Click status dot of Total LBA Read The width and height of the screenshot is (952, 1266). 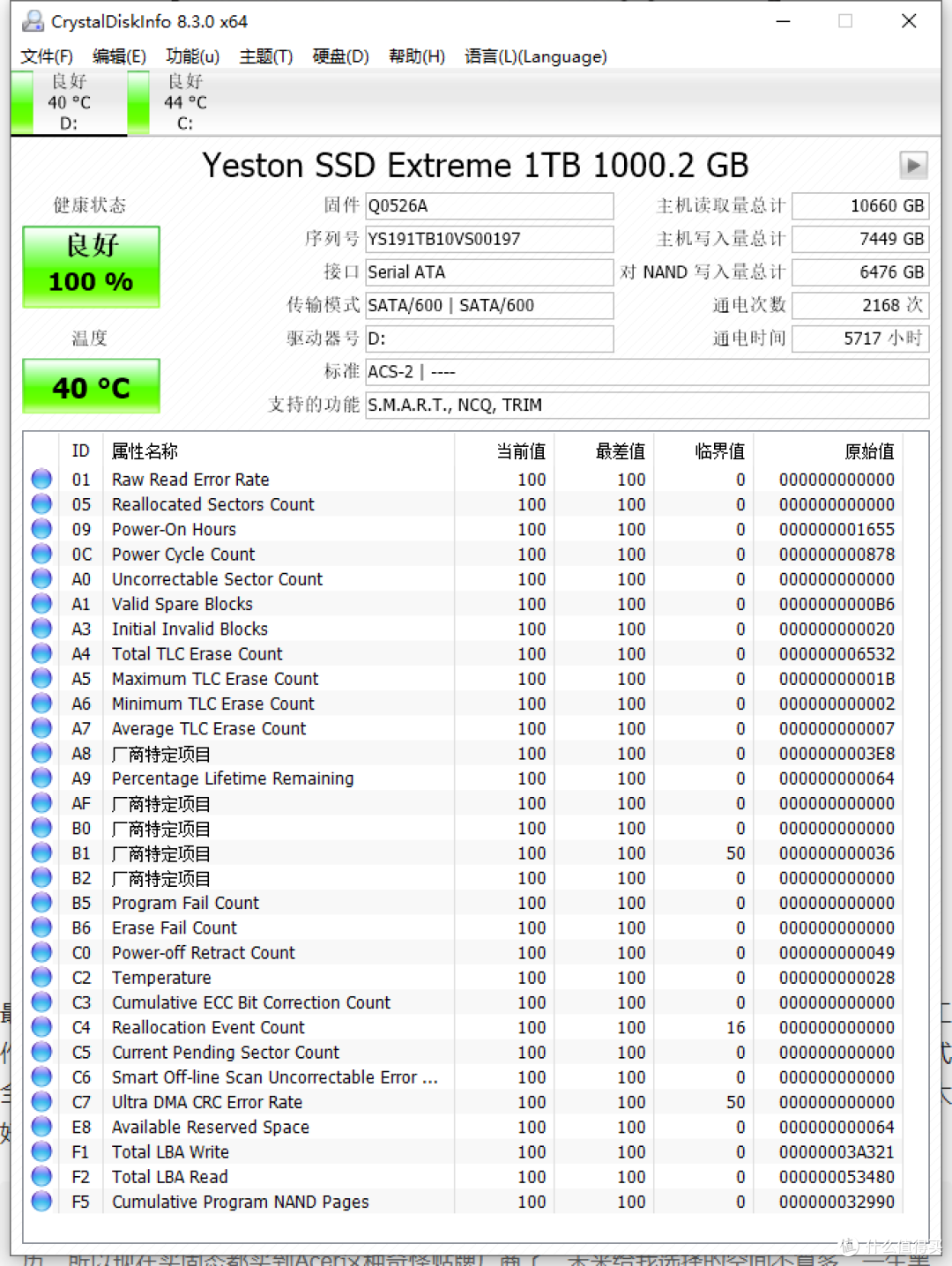41,1176
